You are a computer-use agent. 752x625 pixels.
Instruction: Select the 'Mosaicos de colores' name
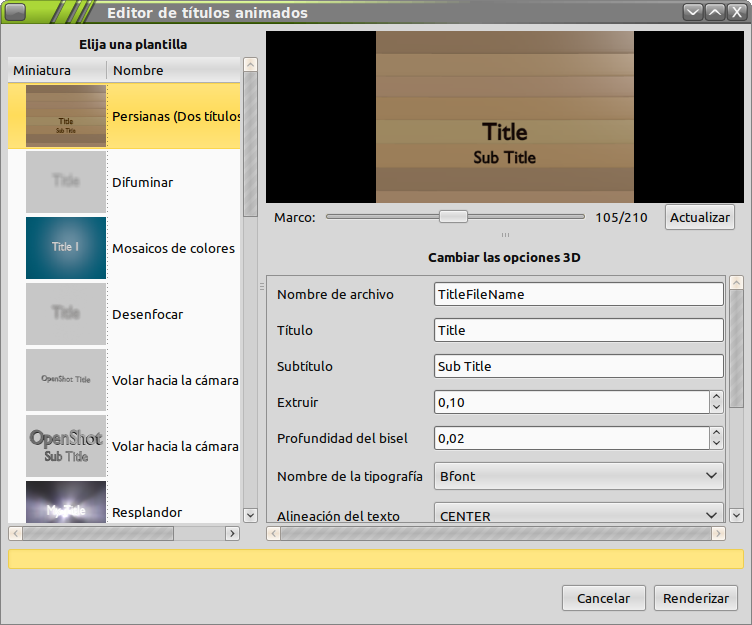174,248
